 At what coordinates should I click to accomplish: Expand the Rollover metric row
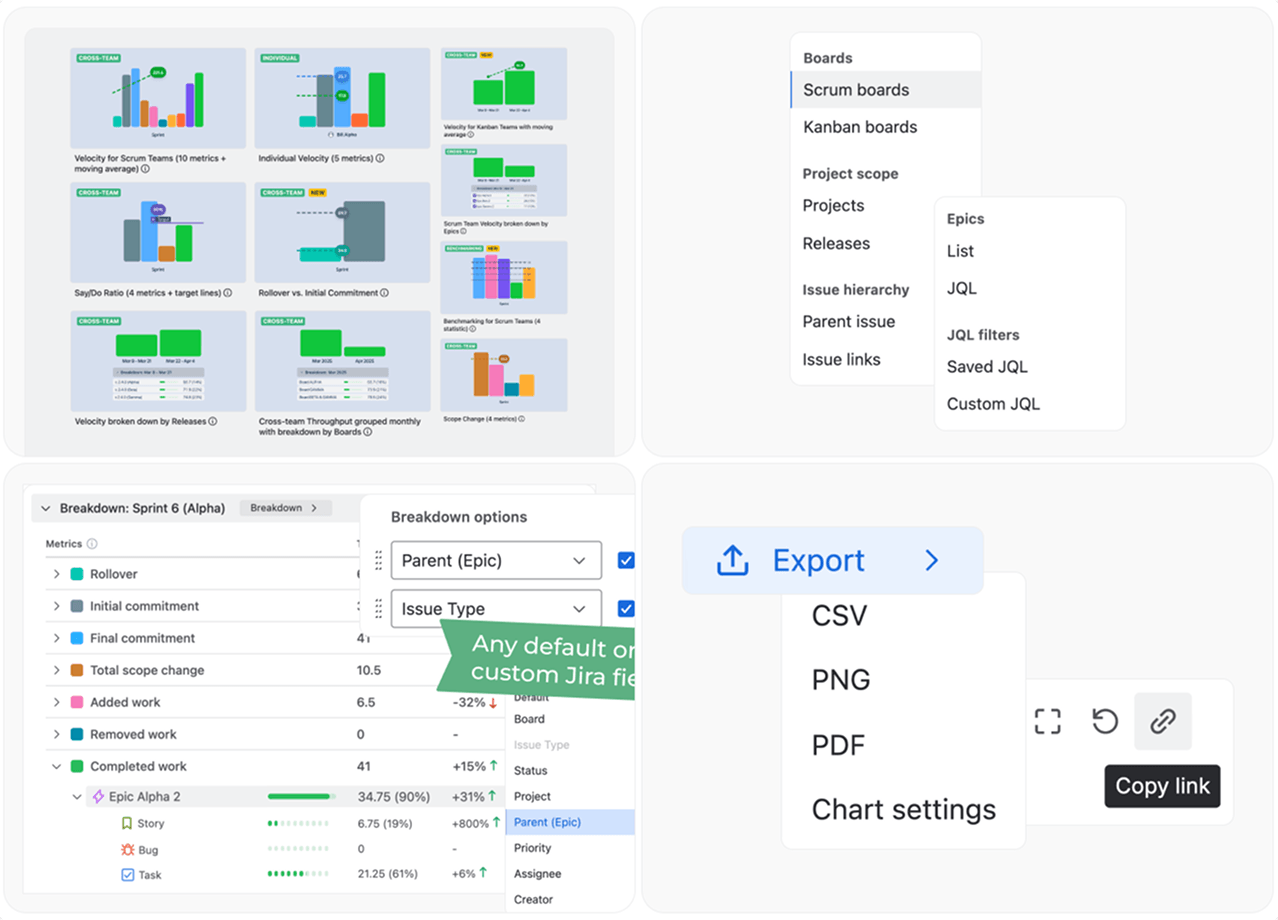[57, 574]
